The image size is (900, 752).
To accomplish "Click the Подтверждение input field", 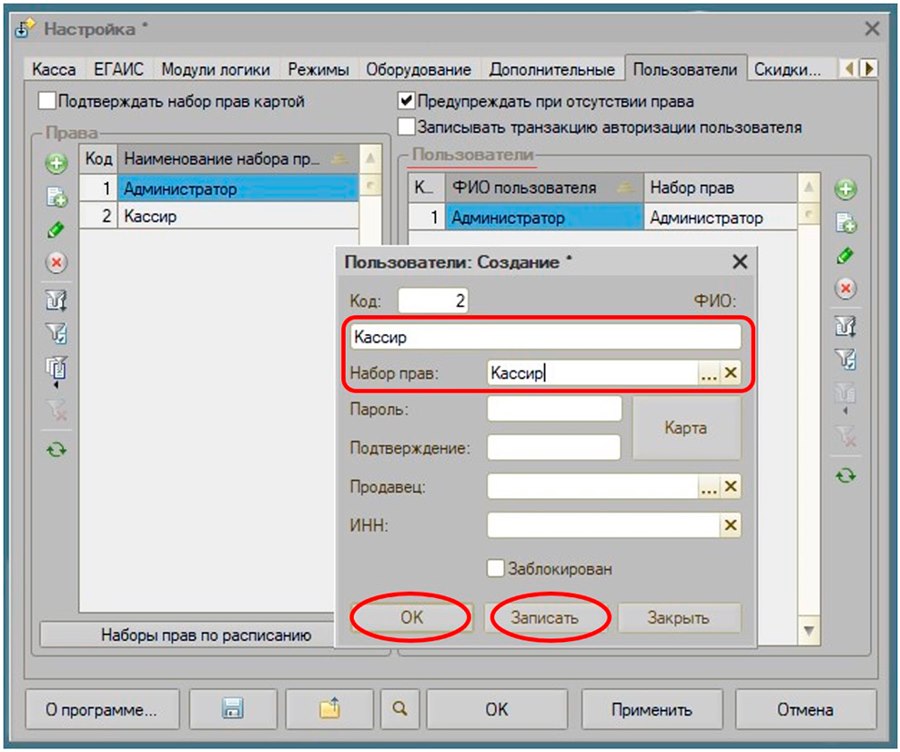I will tap(554, 448).
